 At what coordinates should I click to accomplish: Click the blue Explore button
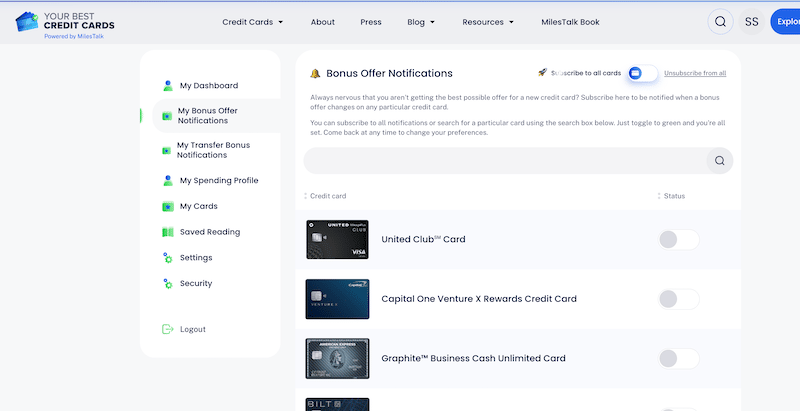785,22
